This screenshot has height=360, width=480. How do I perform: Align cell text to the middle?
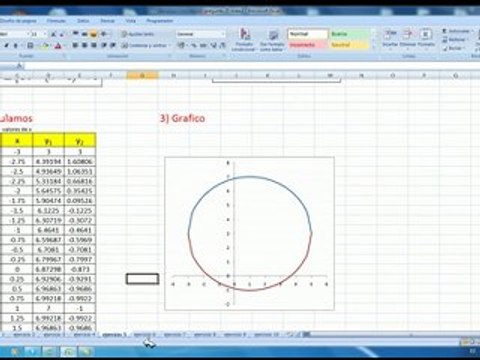[85, 34]
